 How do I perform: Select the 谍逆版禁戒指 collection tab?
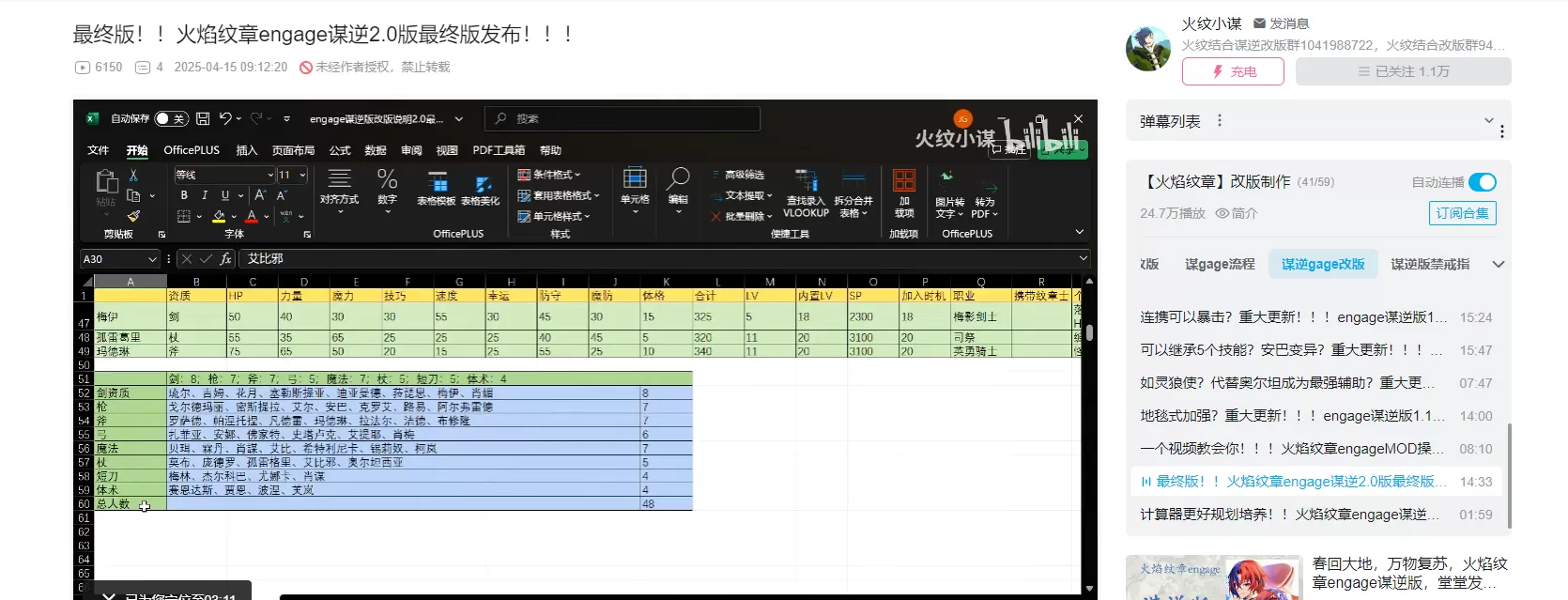point(1430,265)
